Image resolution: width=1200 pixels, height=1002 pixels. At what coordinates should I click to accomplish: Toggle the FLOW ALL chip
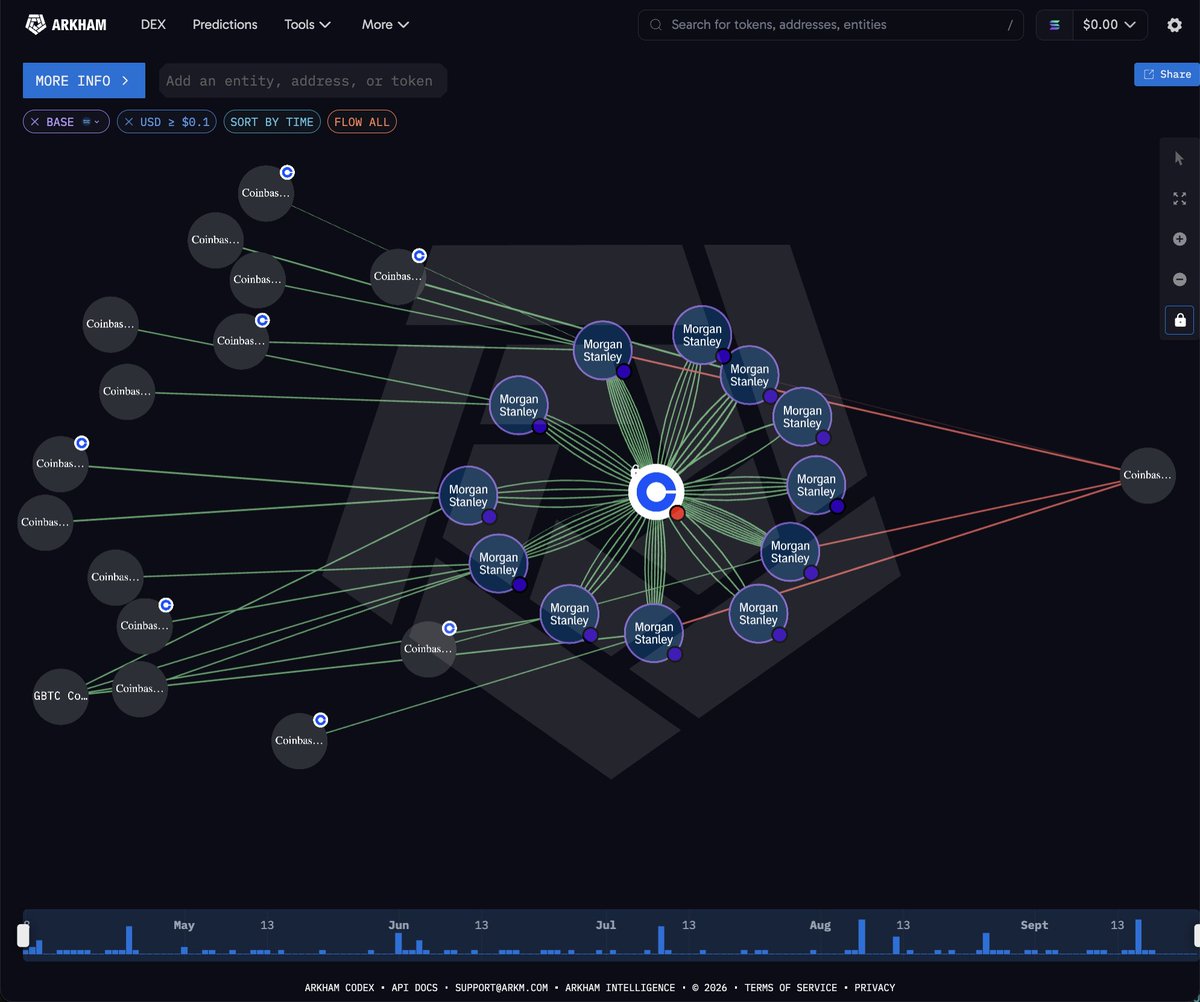362,122
